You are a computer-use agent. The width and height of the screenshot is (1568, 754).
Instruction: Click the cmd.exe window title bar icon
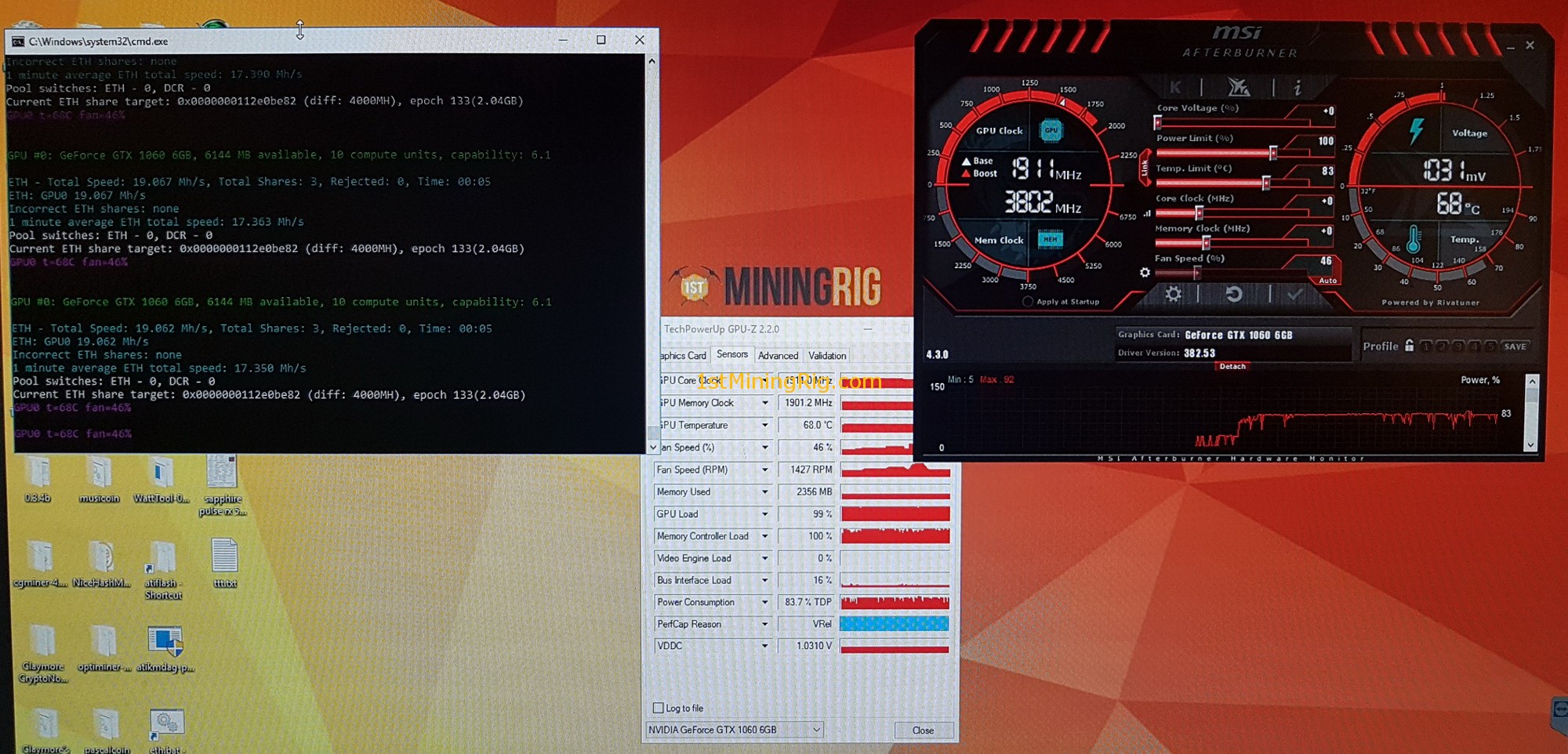click(17, 42)
